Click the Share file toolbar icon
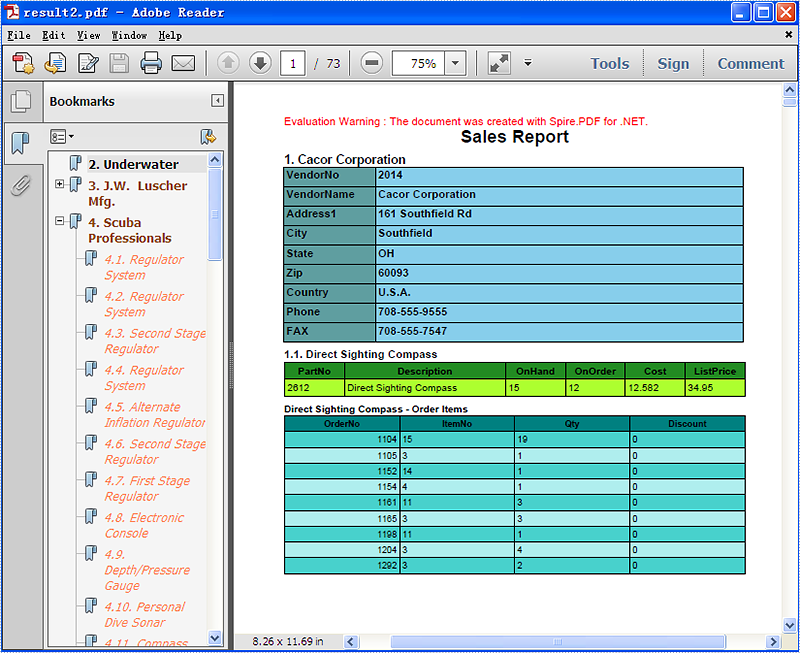The image size is (800, 653). click(x=55, y=63)
